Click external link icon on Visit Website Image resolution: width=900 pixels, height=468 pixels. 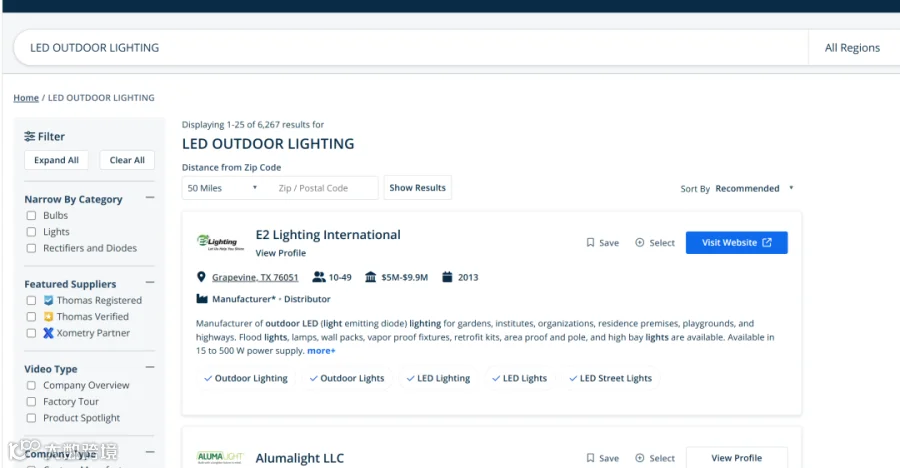(x=767, y=242)
